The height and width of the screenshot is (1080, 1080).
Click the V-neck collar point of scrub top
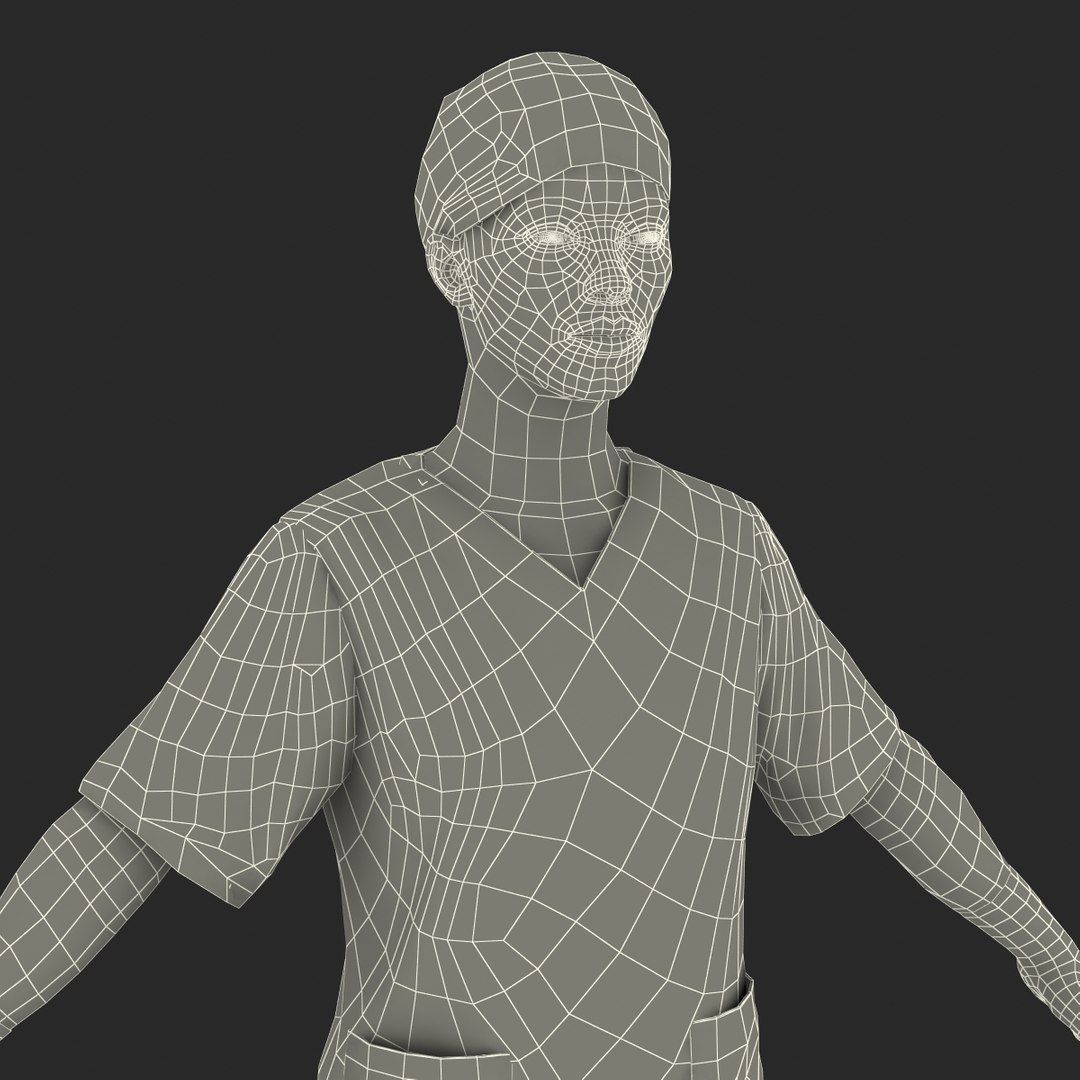(584, 588)
